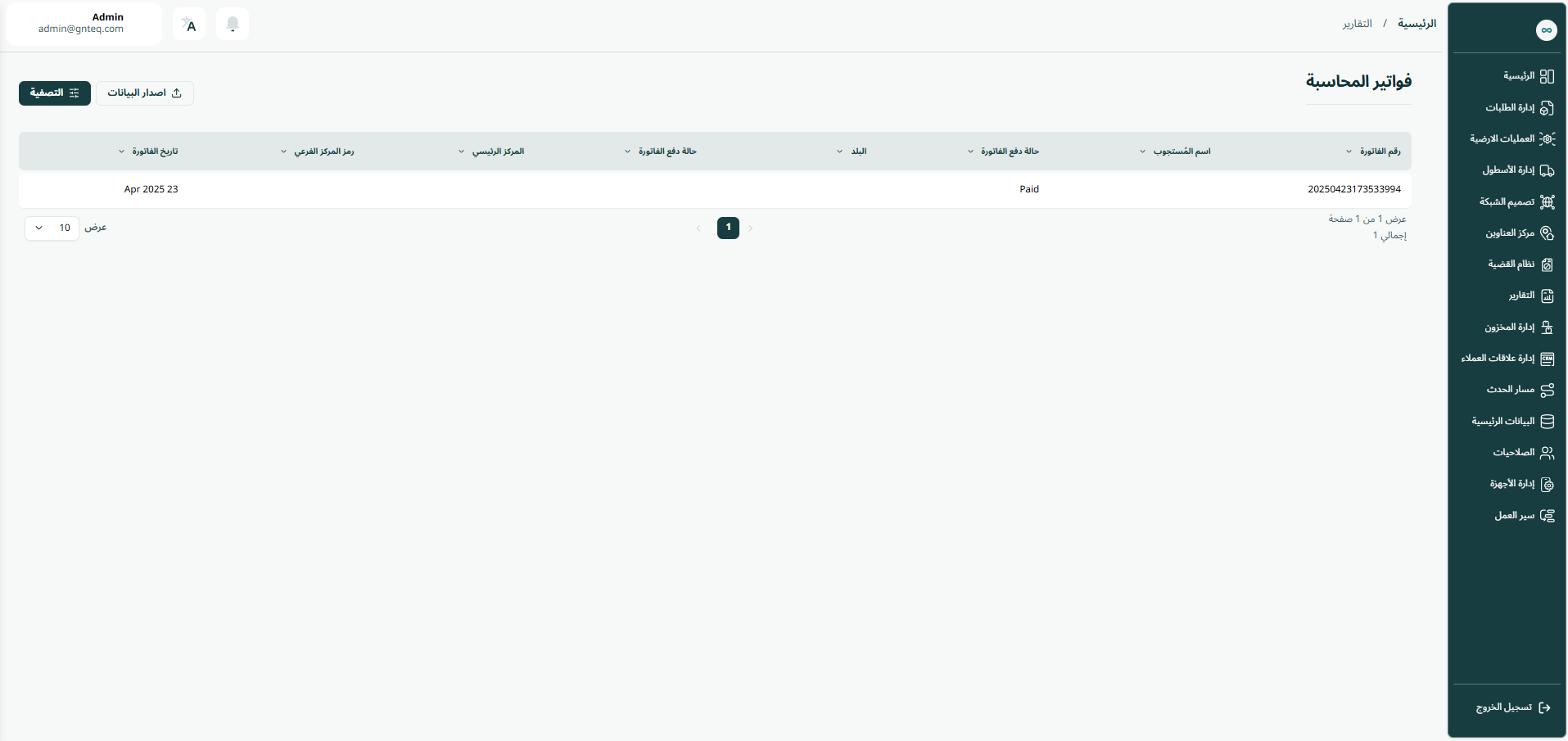Click the التصفية filter button
Image resolution: width=1568 pixels, height=741 pixels.
[x=55, y=93]
